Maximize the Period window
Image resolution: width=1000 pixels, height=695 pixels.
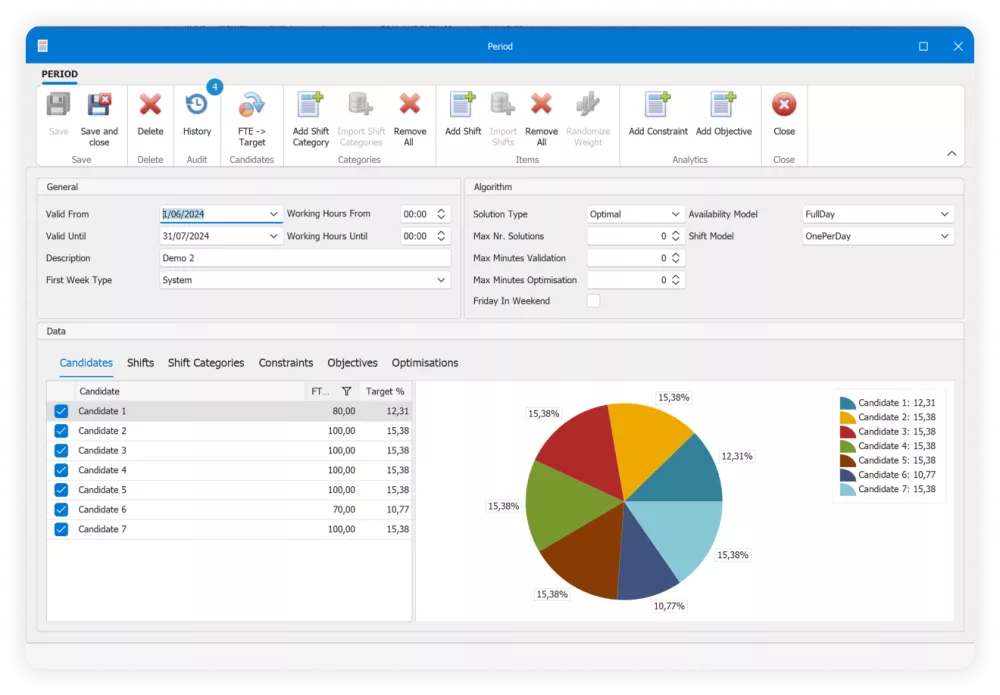pos(923,47)
